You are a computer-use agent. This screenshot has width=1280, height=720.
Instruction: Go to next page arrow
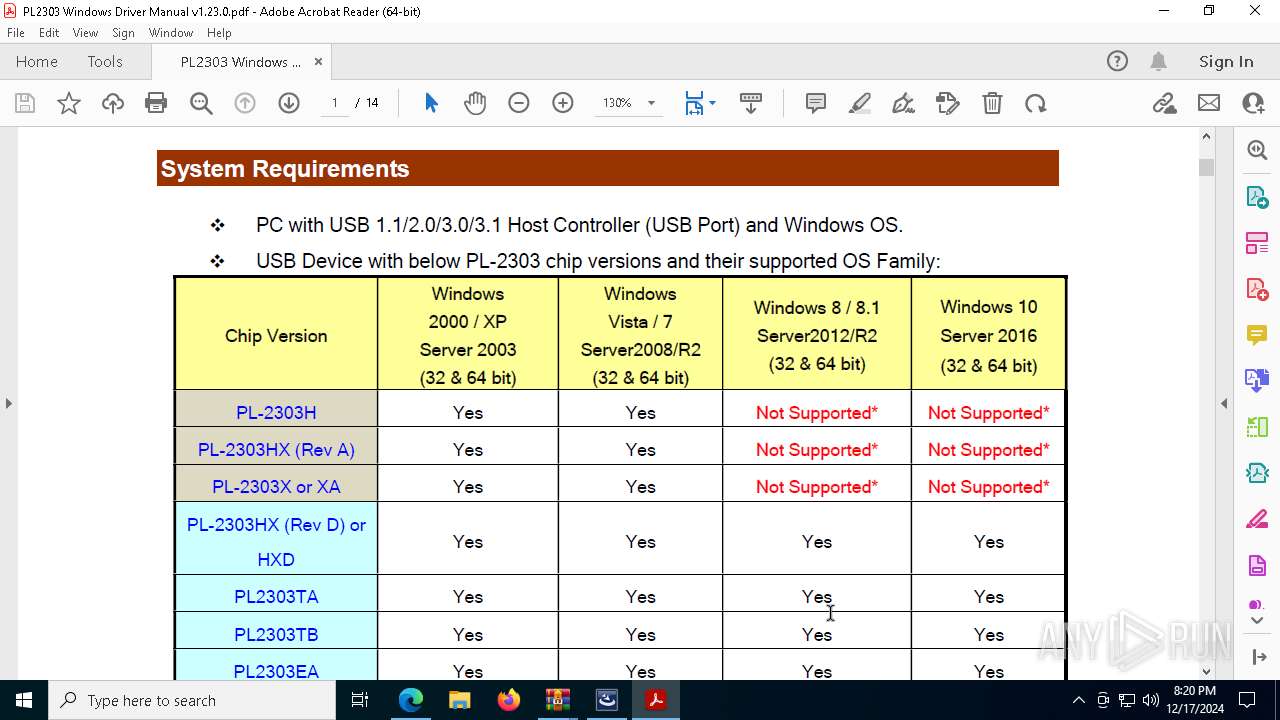point(289,103)
